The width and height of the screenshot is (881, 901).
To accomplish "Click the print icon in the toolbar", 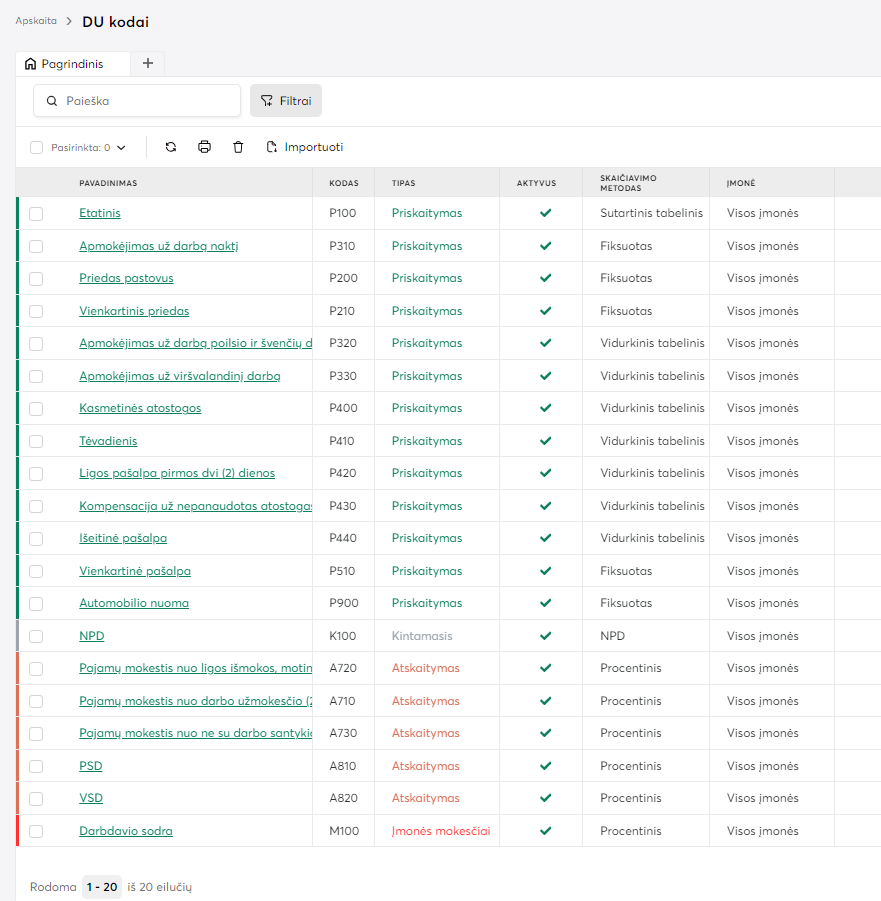I will click(x=204, y=147).
